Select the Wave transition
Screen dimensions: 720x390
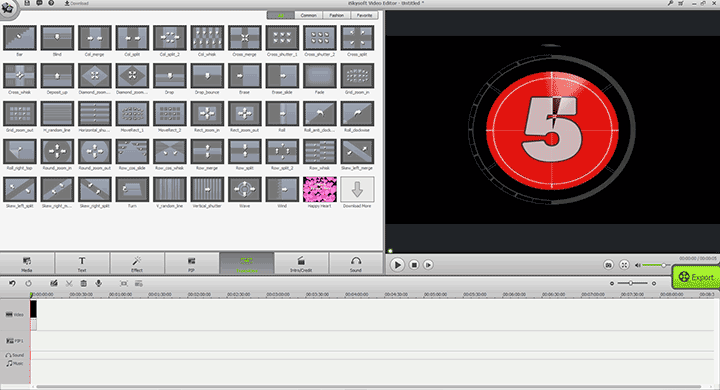[245, 189]
